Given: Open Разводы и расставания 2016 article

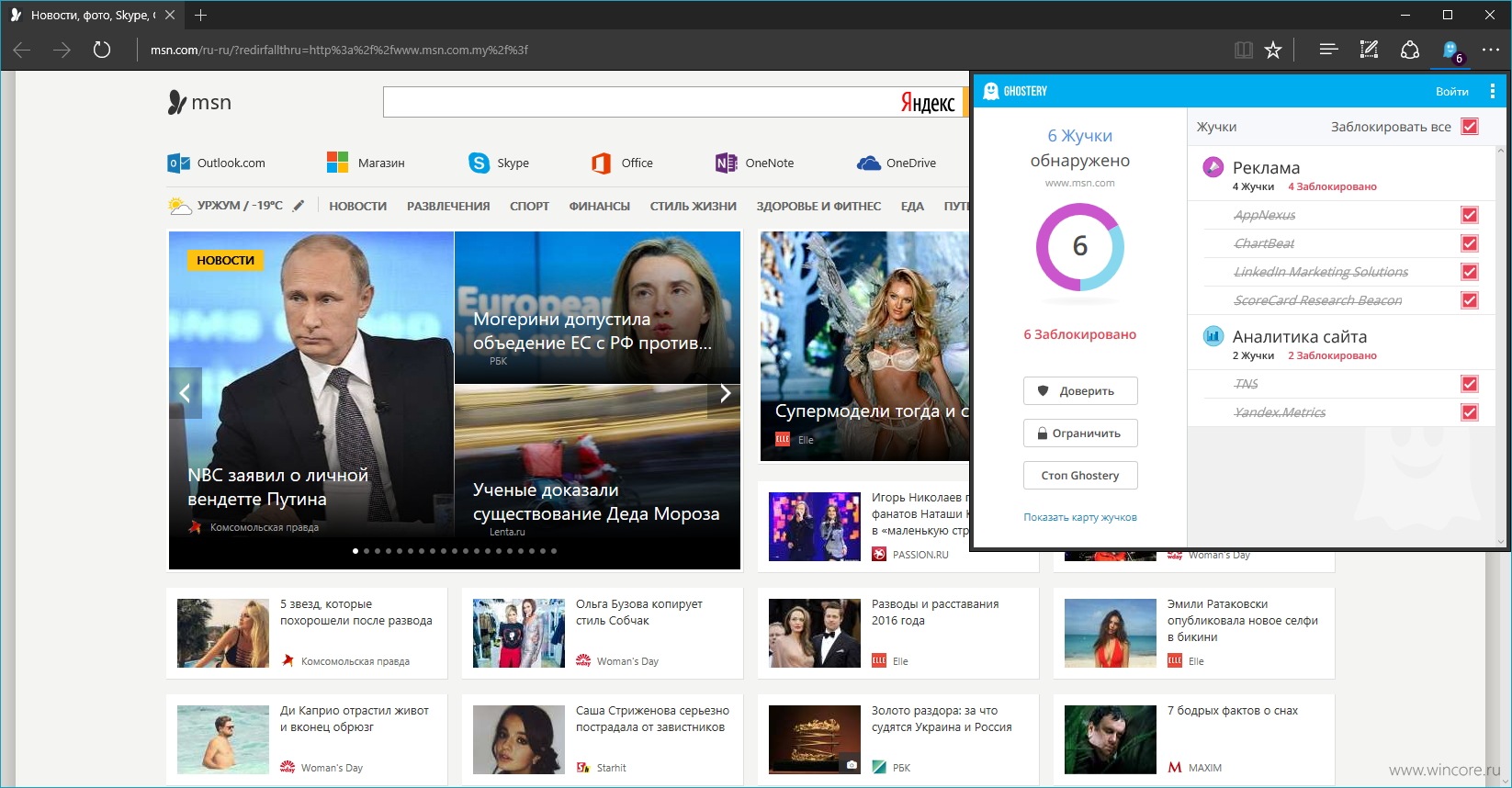Looking at the screenshot, I should 897,633.
